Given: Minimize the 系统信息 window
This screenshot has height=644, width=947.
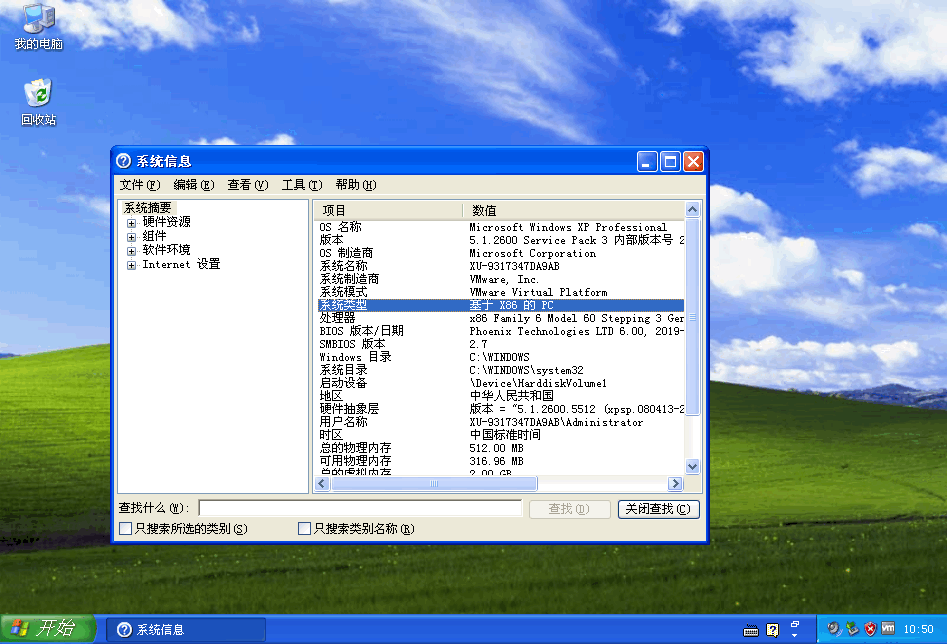Looking at the screenshot, I should pos(647,161).
